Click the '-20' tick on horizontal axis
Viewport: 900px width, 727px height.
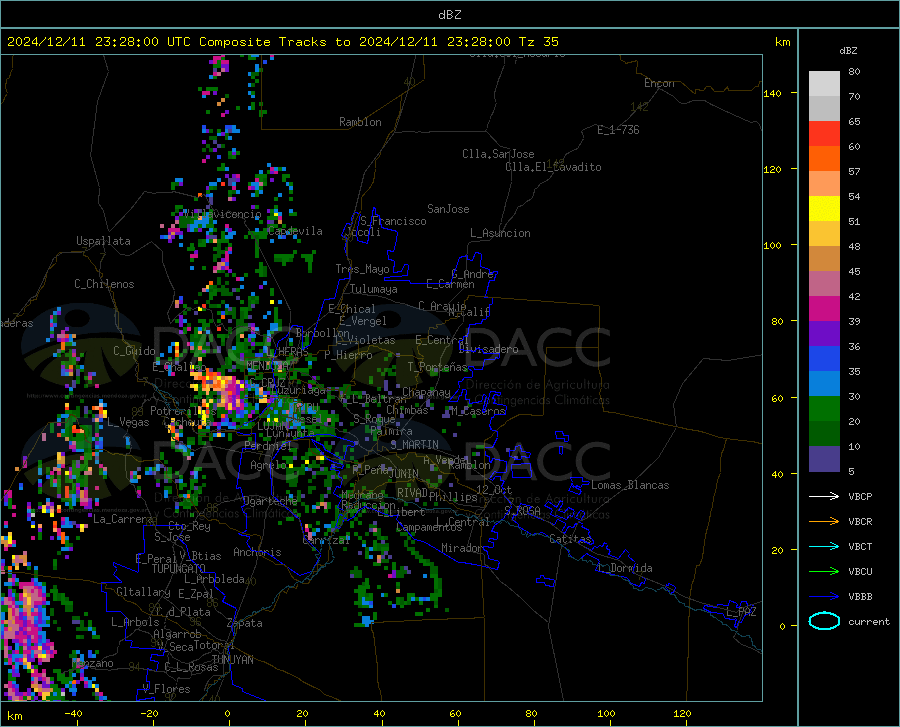point(149,713)
